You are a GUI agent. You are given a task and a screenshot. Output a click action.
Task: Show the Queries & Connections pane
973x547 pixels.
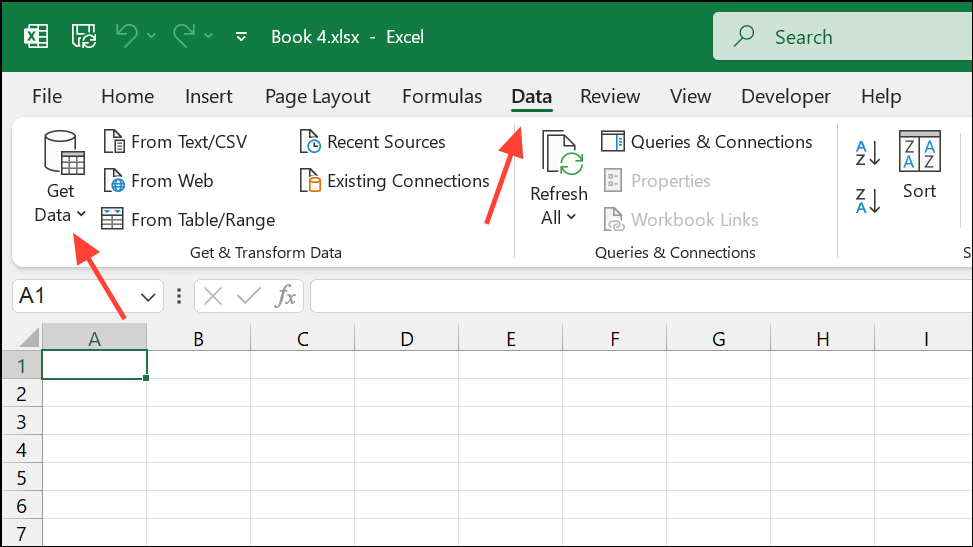coord(706,142)
